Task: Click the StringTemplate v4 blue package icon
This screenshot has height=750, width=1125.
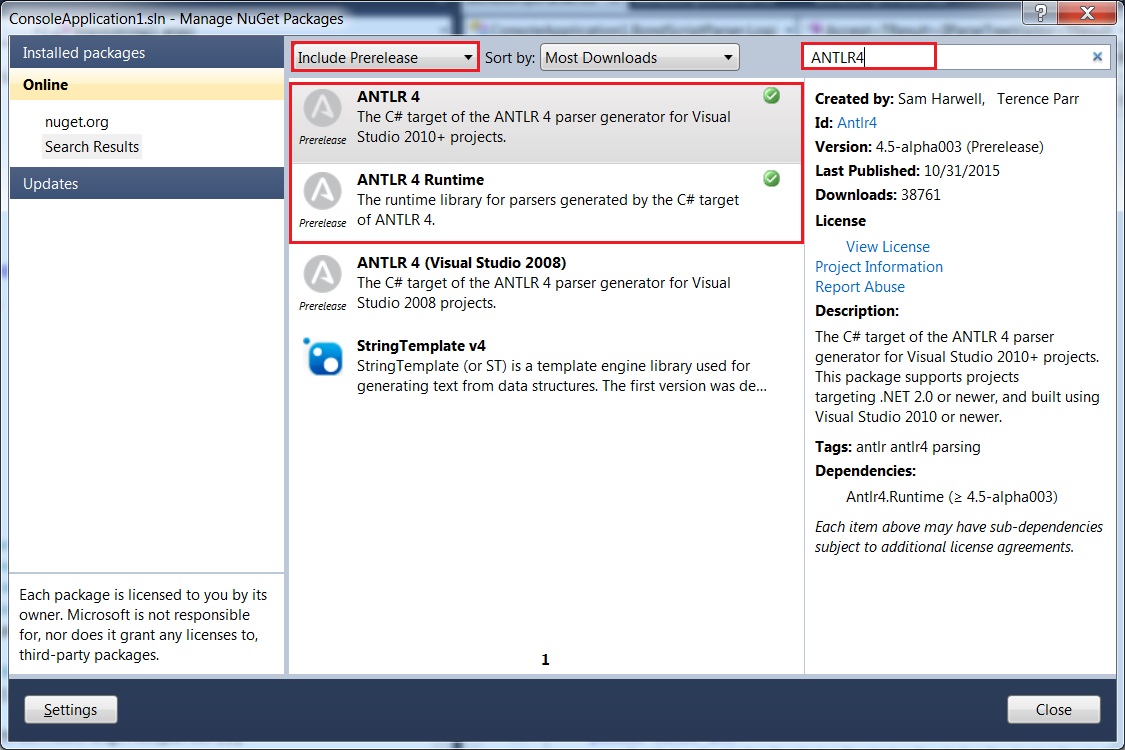Action: point(323,356)
